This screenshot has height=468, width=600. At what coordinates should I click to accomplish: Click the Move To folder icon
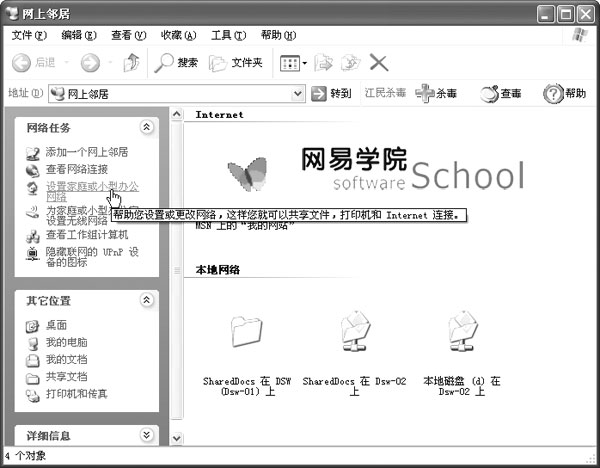323,63
